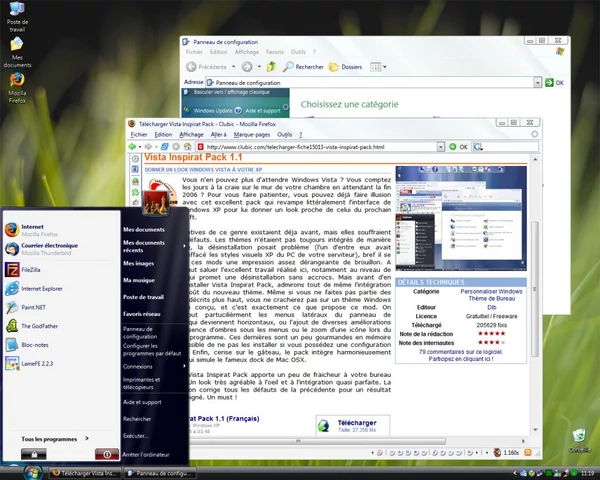Screen dimensions: 600x480
Task: Open address bar dropdown in Panneau de configuration
Action: 538,82
